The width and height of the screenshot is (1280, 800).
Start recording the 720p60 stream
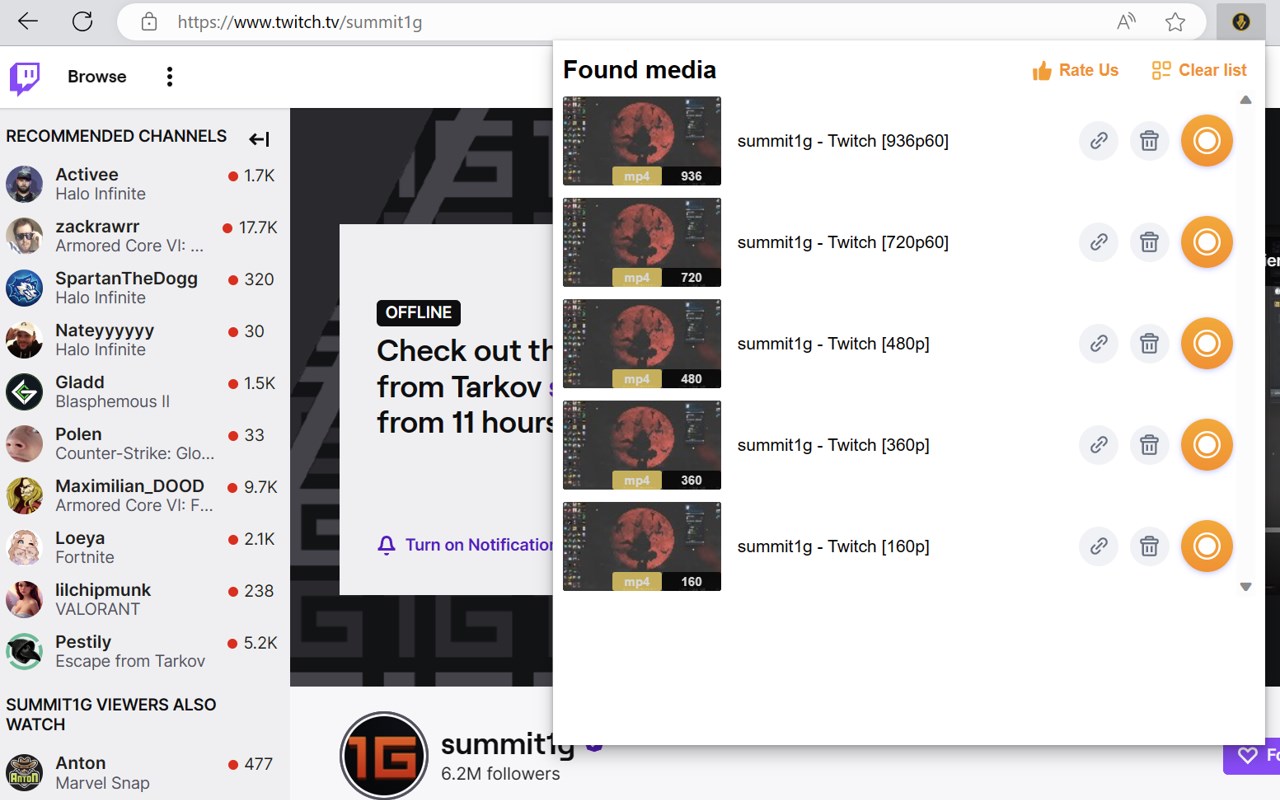[x=1206, y=242]
